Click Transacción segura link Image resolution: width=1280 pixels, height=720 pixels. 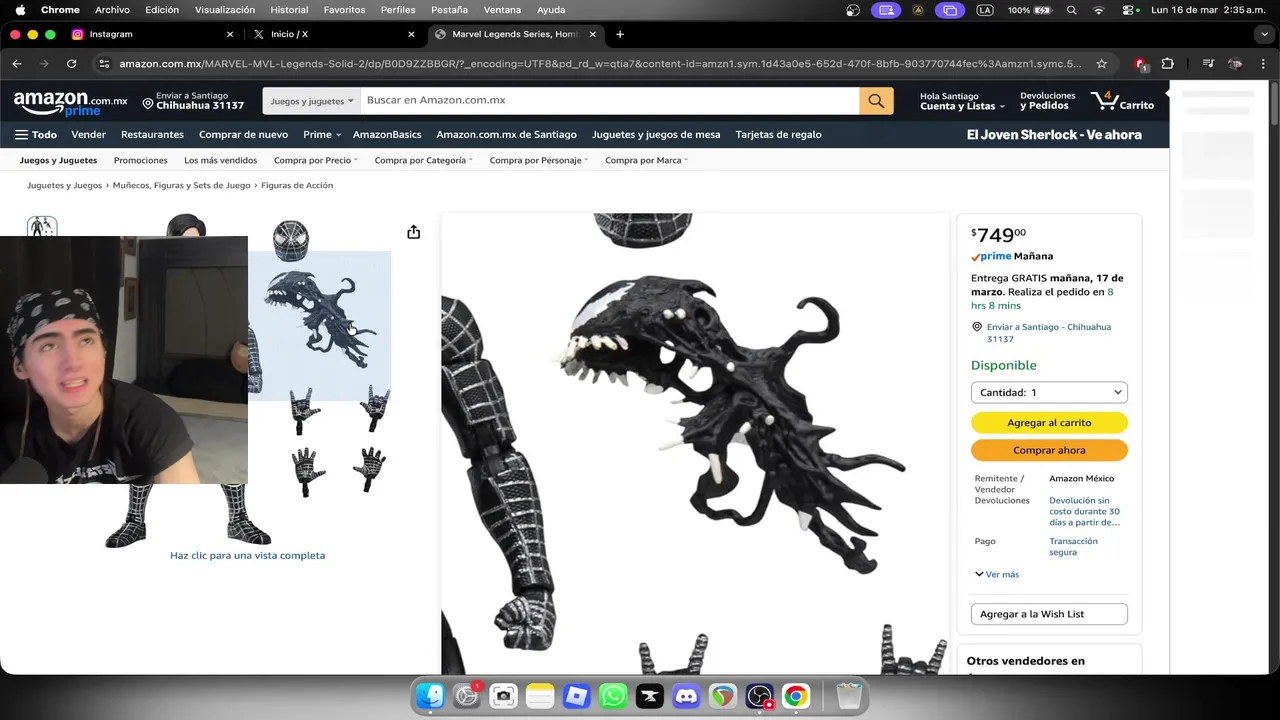[1073, 546]
